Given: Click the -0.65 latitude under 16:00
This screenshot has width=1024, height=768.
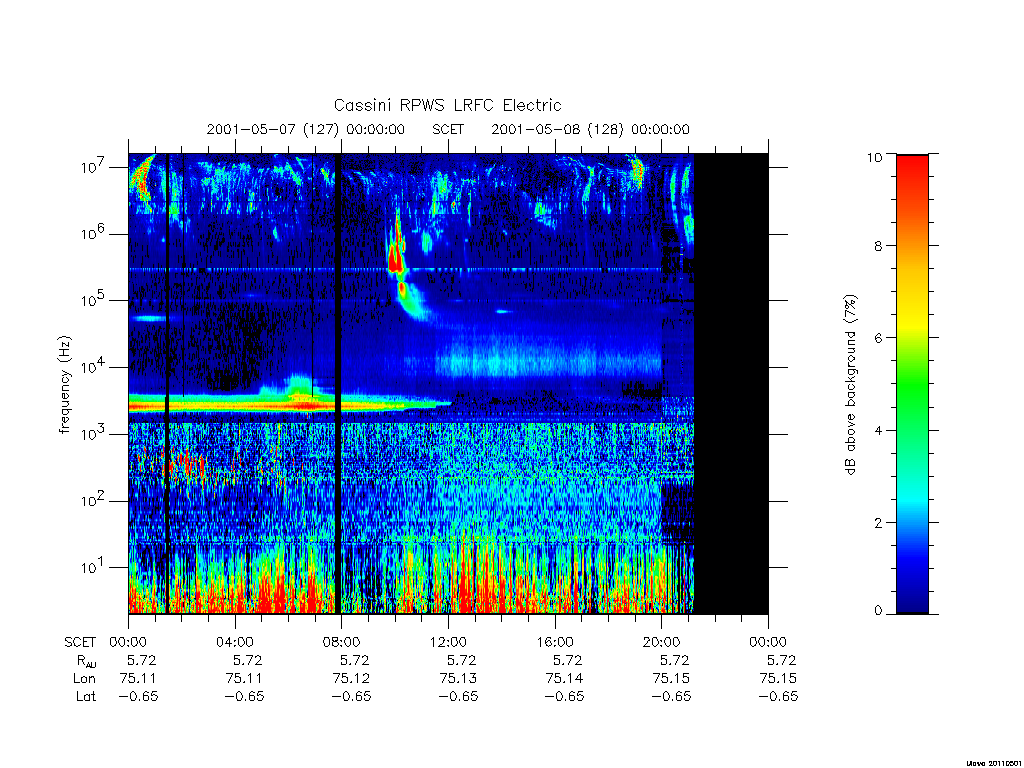Looking at the screenshot, I should pos(564,696).
